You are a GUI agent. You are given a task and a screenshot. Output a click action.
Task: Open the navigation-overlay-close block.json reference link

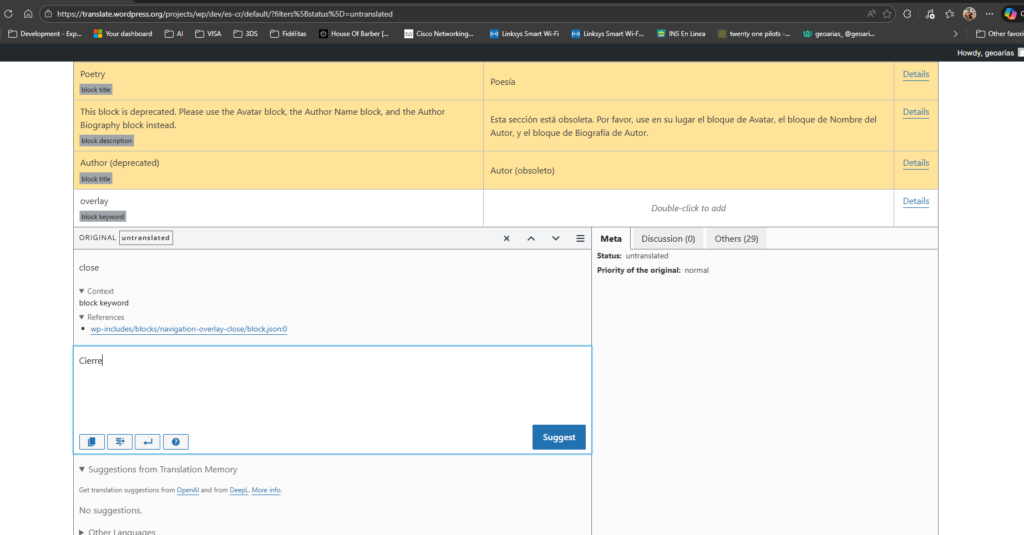[x=188, y=329]
